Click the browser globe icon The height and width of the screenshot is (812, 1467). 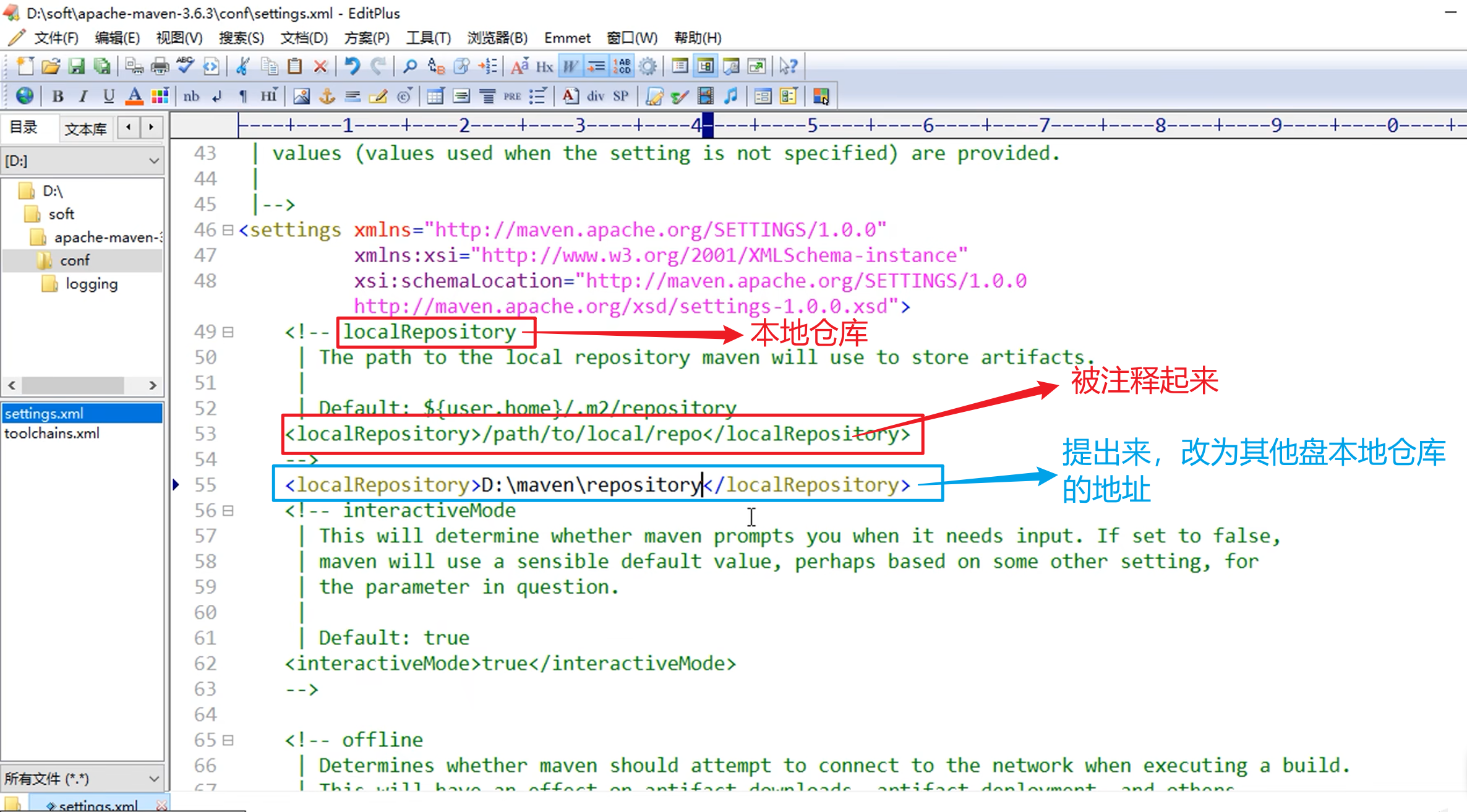click(x=25, y=96)
